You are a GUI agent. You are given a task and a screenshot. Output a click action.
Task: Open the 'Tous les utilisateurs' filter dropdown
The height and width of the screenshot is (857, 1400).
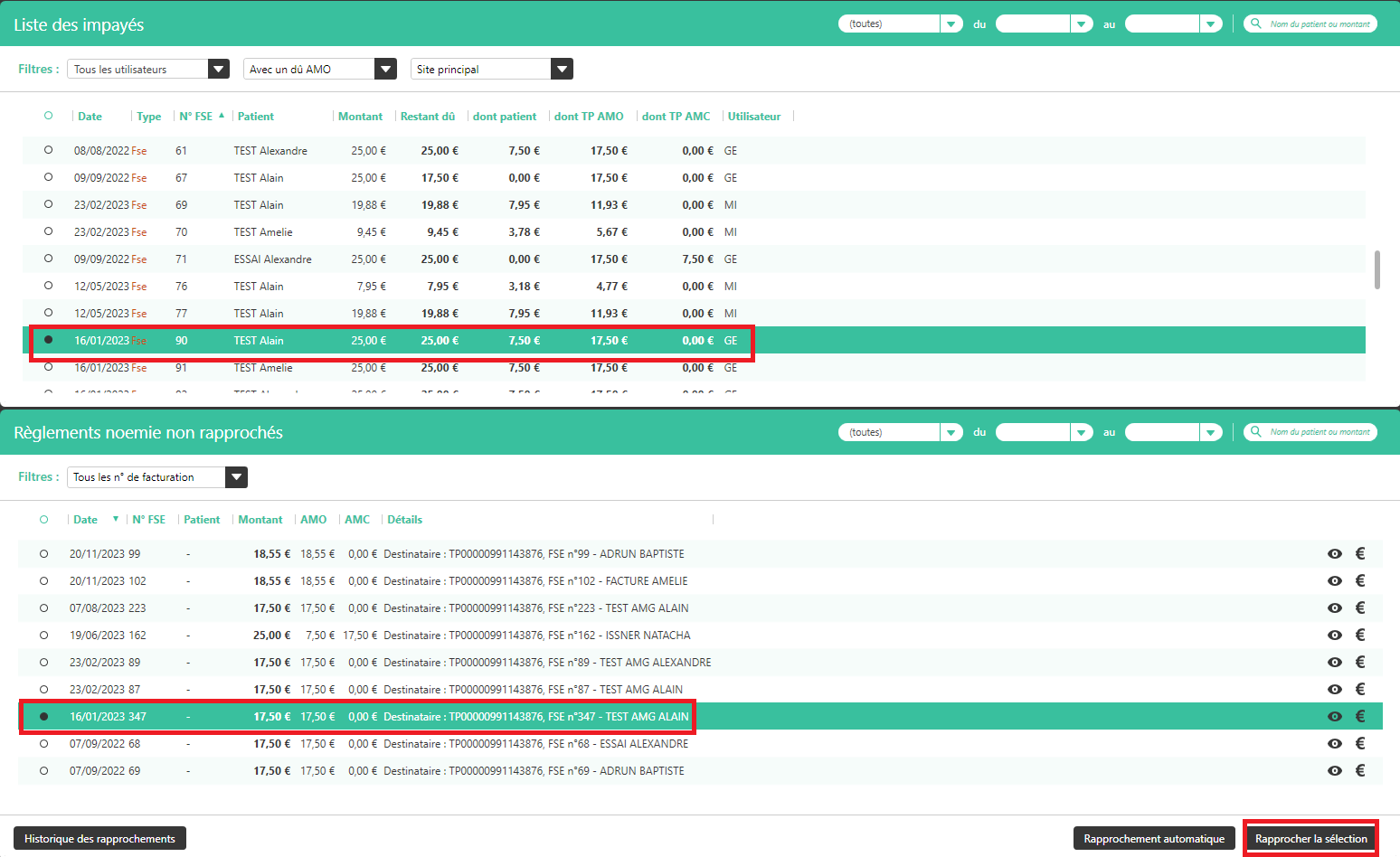218,69
